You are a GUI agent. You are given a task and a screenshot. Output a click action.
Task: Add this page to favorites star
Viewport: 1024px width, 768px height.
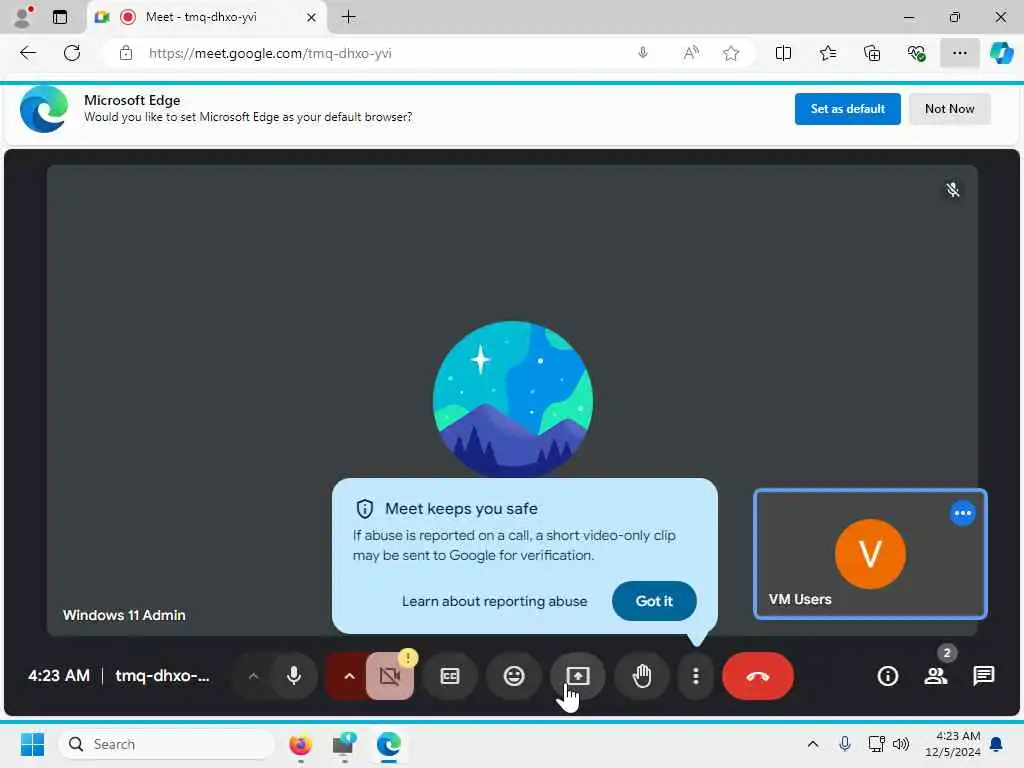[731, 53]
